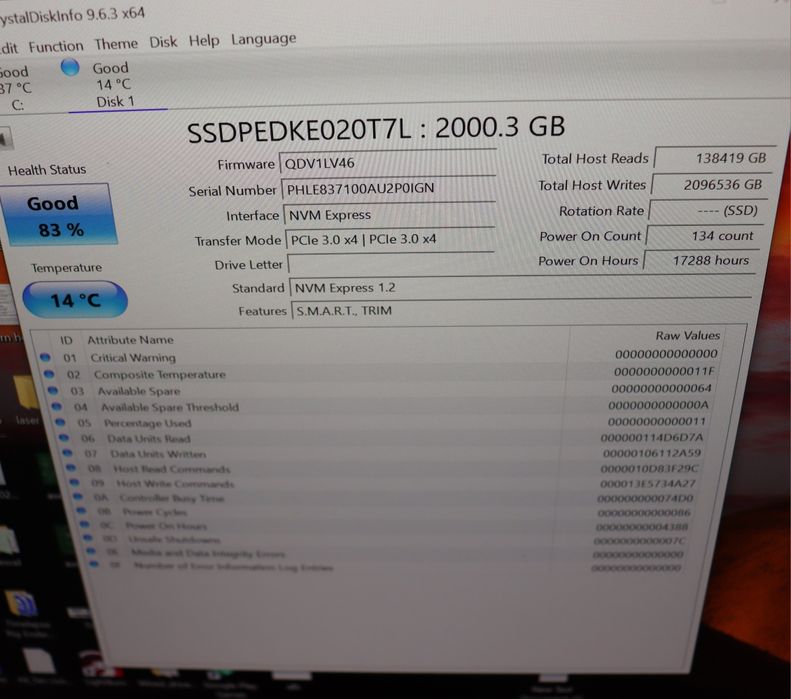791x699 pixels.
Task: Click status dot beside Critical Warning
Action: coord(45,357)
